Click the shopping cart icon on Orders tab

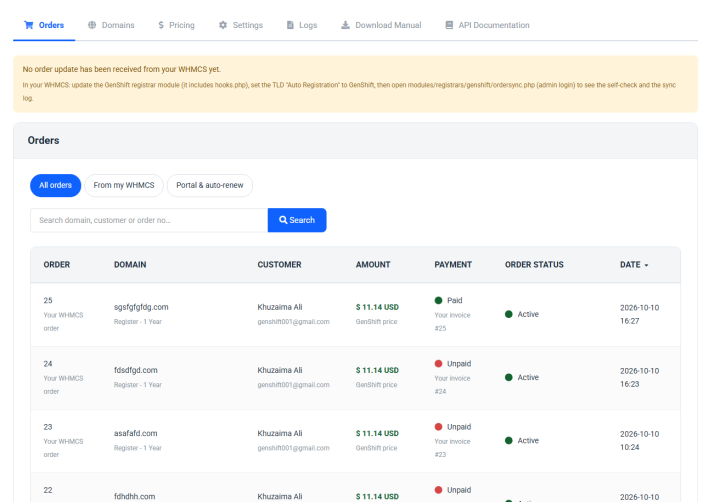[29, 25]
